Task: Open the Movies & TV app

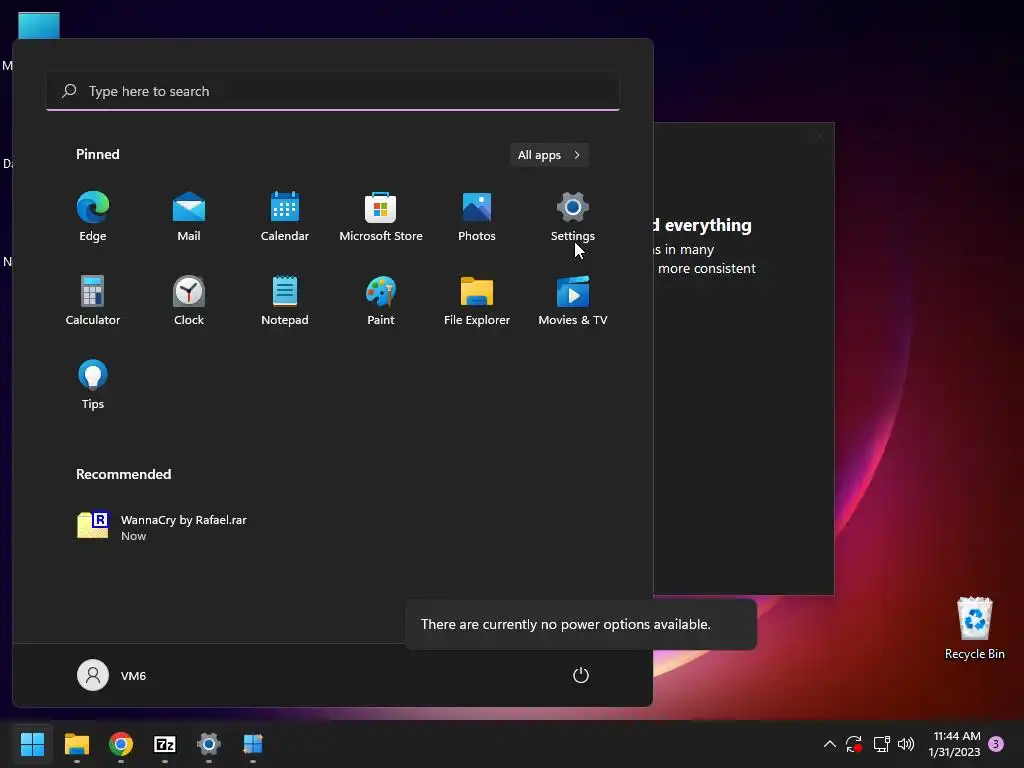Action: [x=573, y=300]
